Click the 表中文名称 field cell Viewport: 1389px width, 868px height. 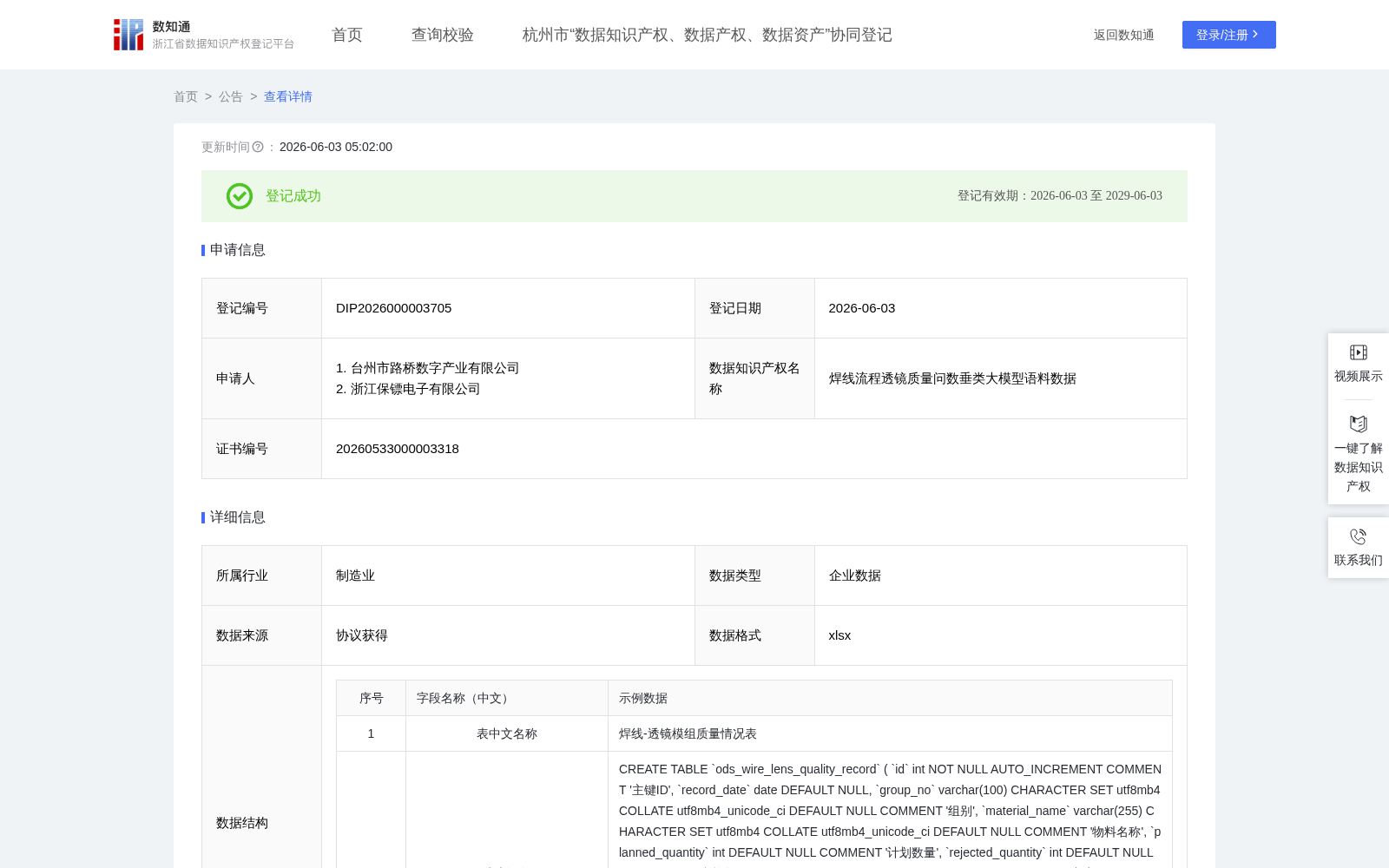pyautogui.click(x=507, y=733)
